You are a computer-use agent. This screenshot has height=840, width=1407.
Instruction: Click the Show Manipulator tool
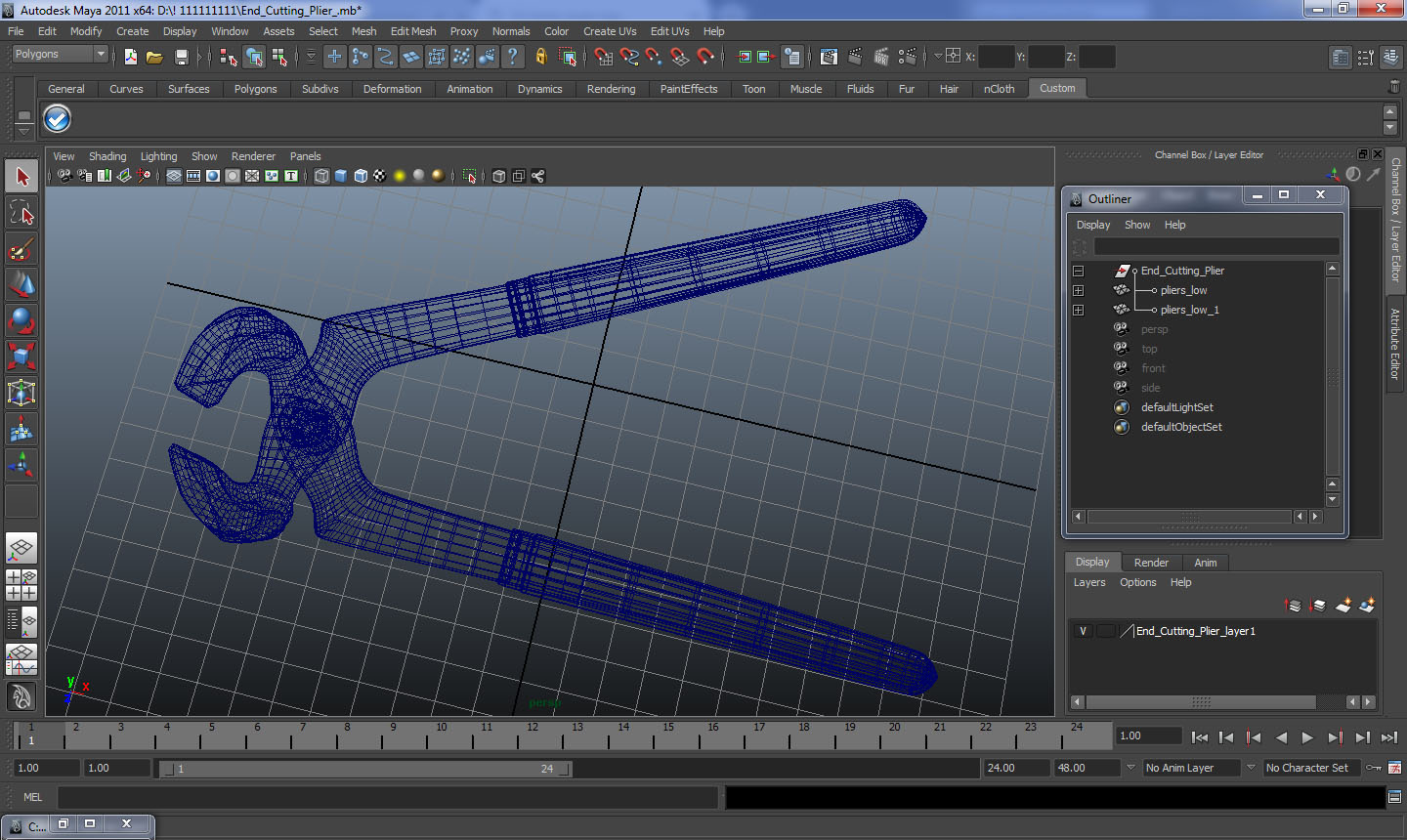[21, 465]
